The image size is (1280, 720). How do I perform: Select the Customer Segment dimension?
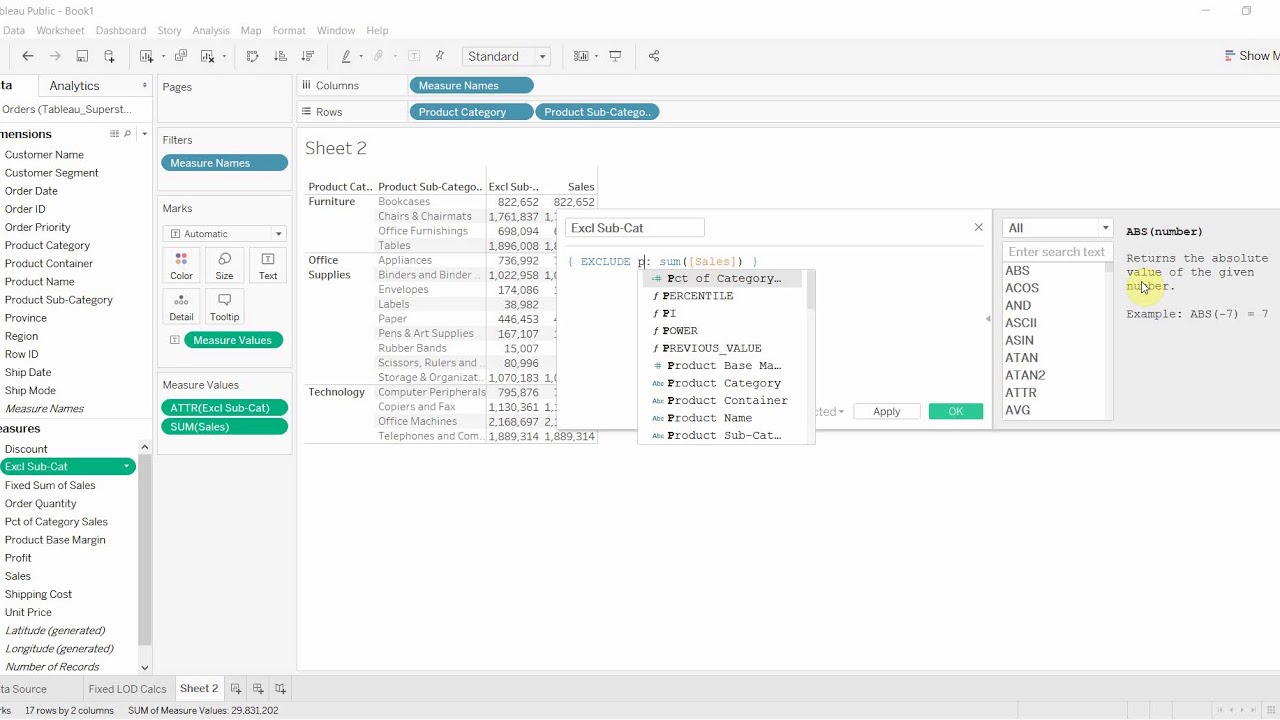[52, 173]
